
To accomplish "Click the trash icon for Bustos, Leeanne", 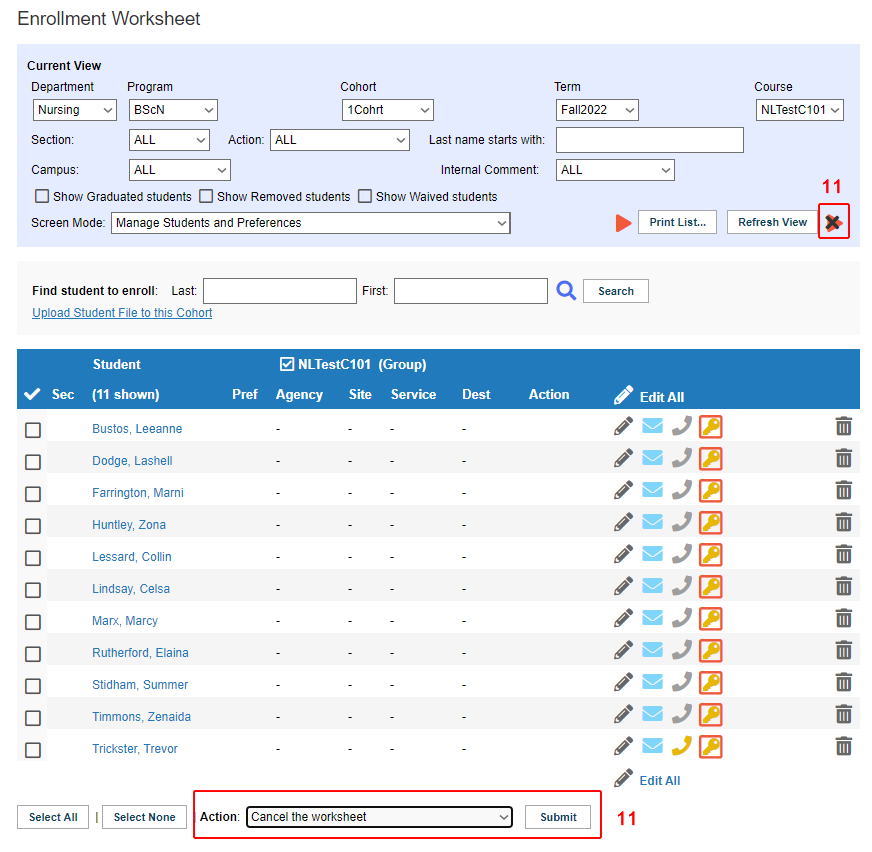I will 844,426.
